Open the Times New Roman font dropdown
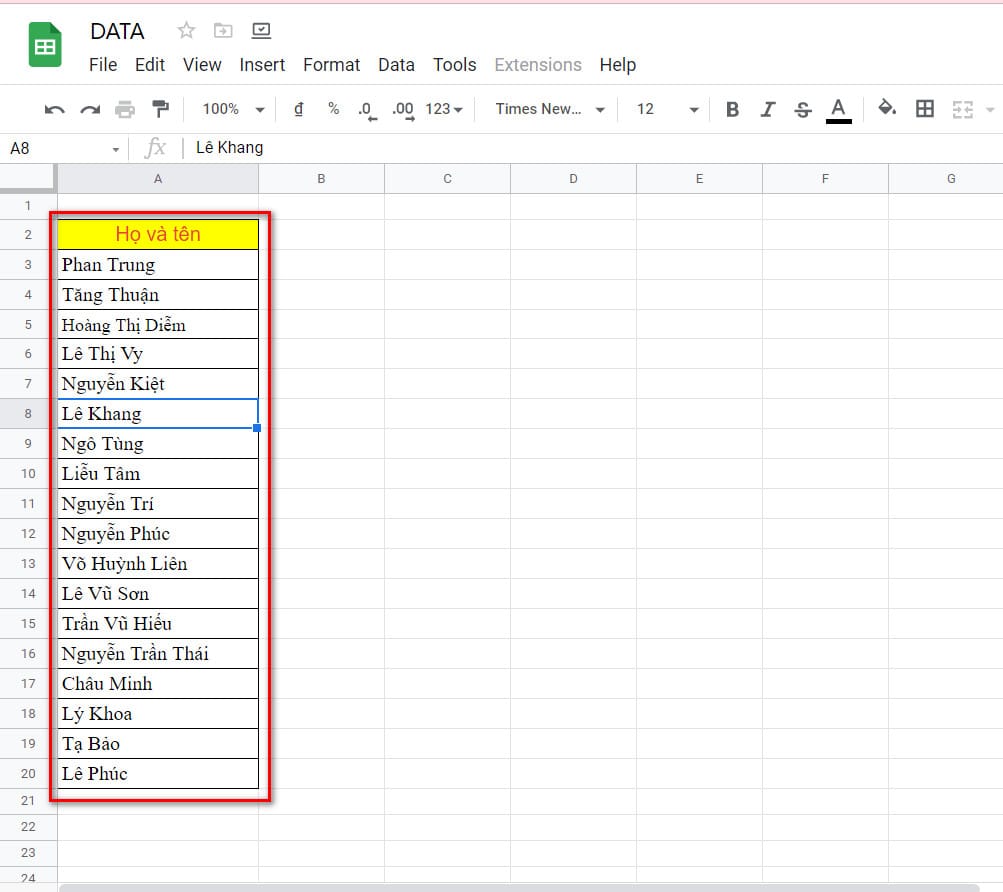The height and width of the screenshot is (892, 1003). pyautogui.click(x=550, y=109)
